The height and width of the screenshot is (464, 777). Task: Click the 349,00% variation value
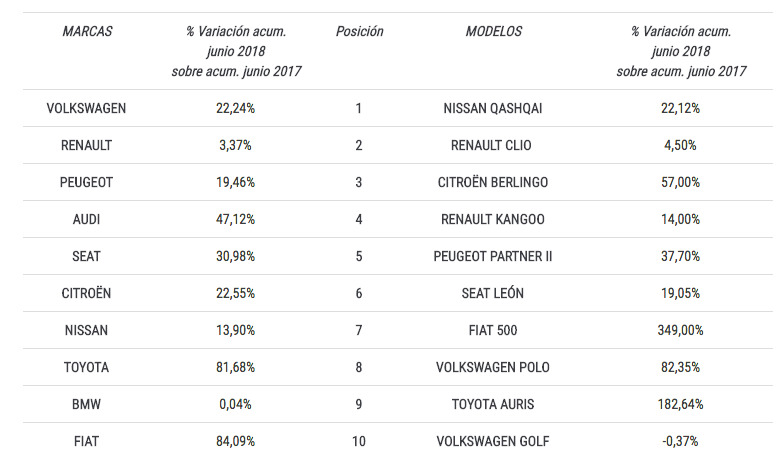click(x=680, y=330)
